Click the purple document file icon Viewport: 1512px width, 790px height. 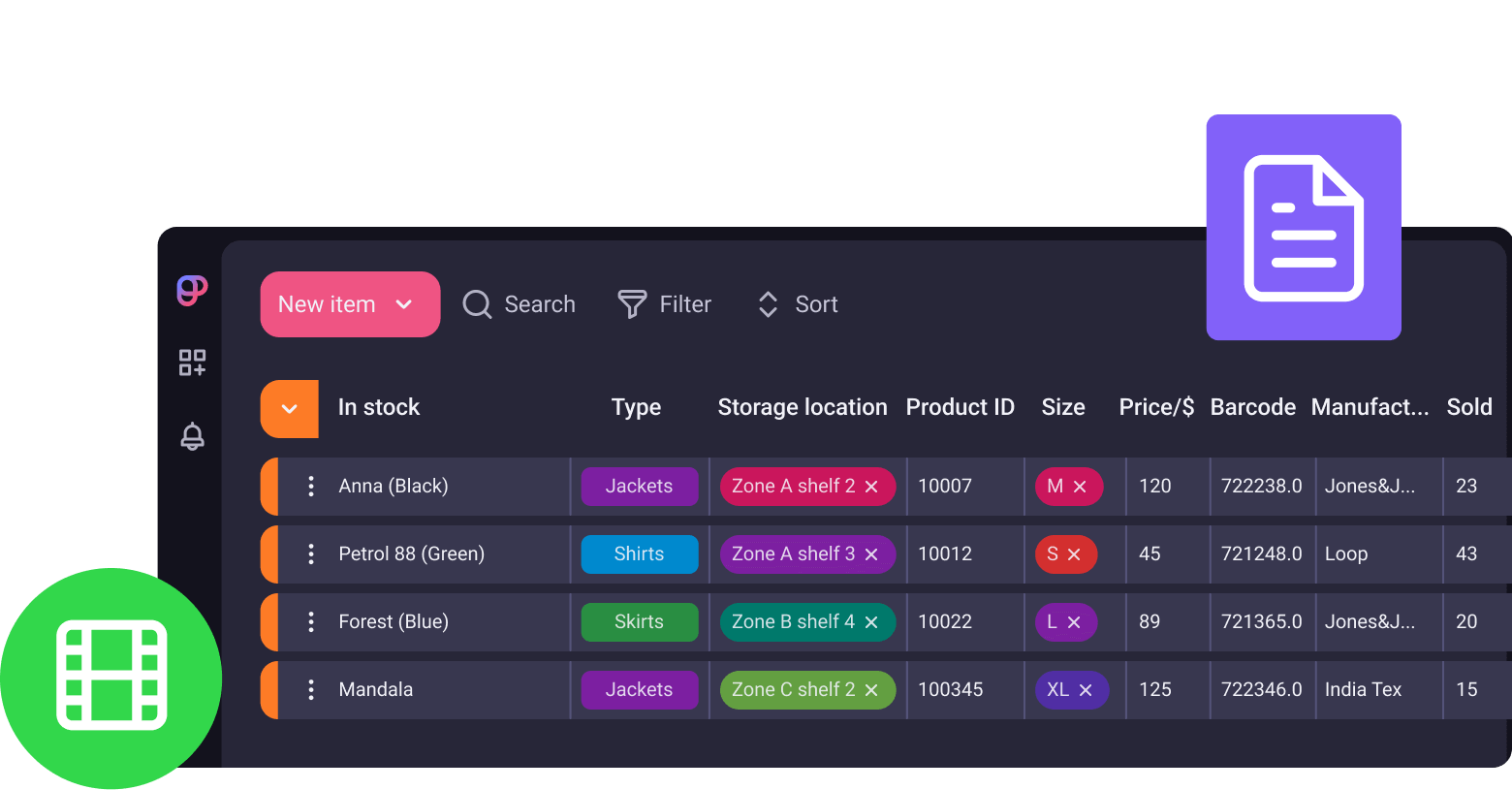pyautogui.click(x=1303, y=227)
